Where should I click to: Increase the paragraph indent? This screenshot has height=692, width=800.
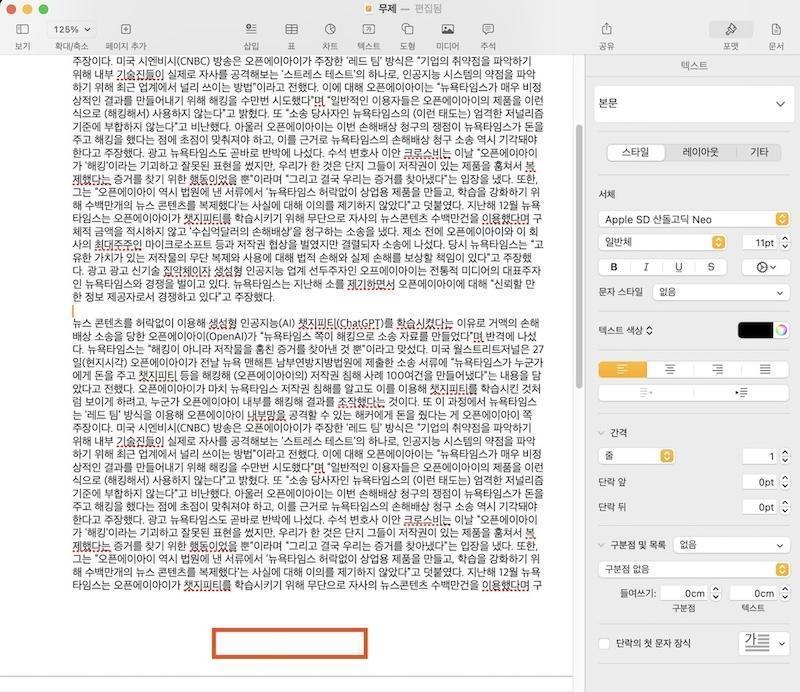pyautogui.click(x=741, y=392)
